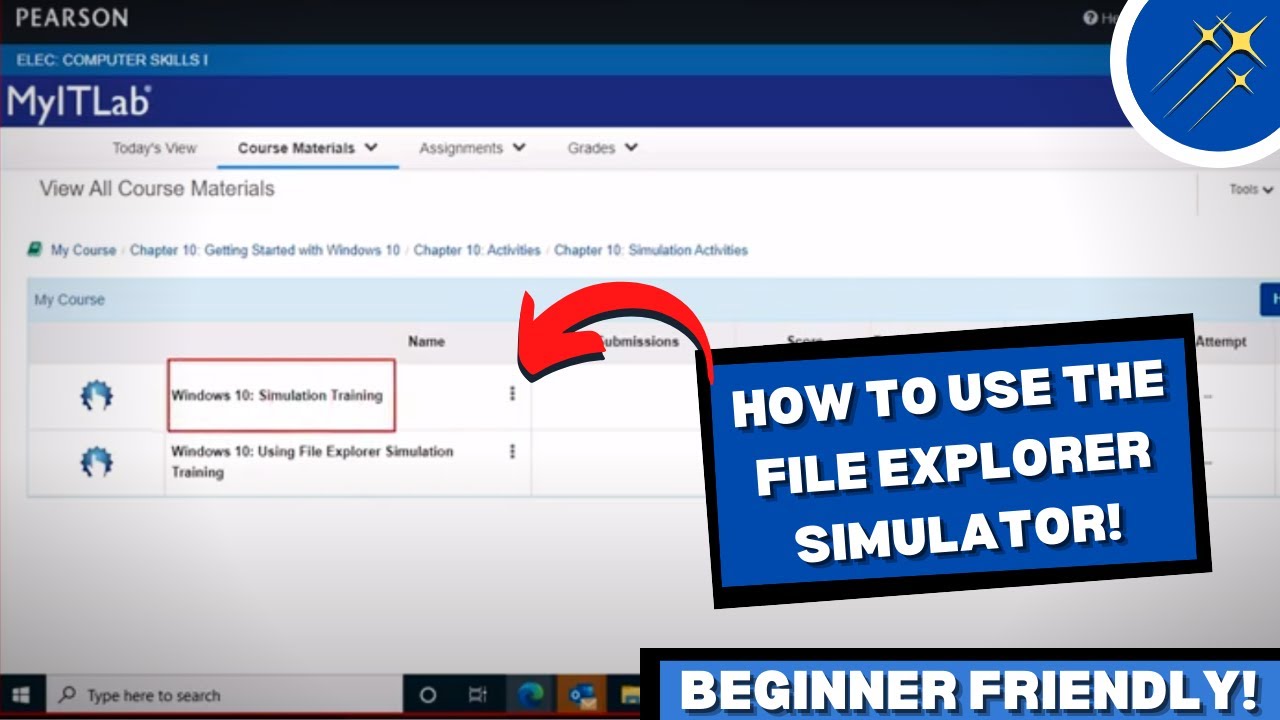Click ELEC: COMPUTER SKILLS I course title
Image resolution: width=1280 pixels, height=720 pixels.
[112, 60]
